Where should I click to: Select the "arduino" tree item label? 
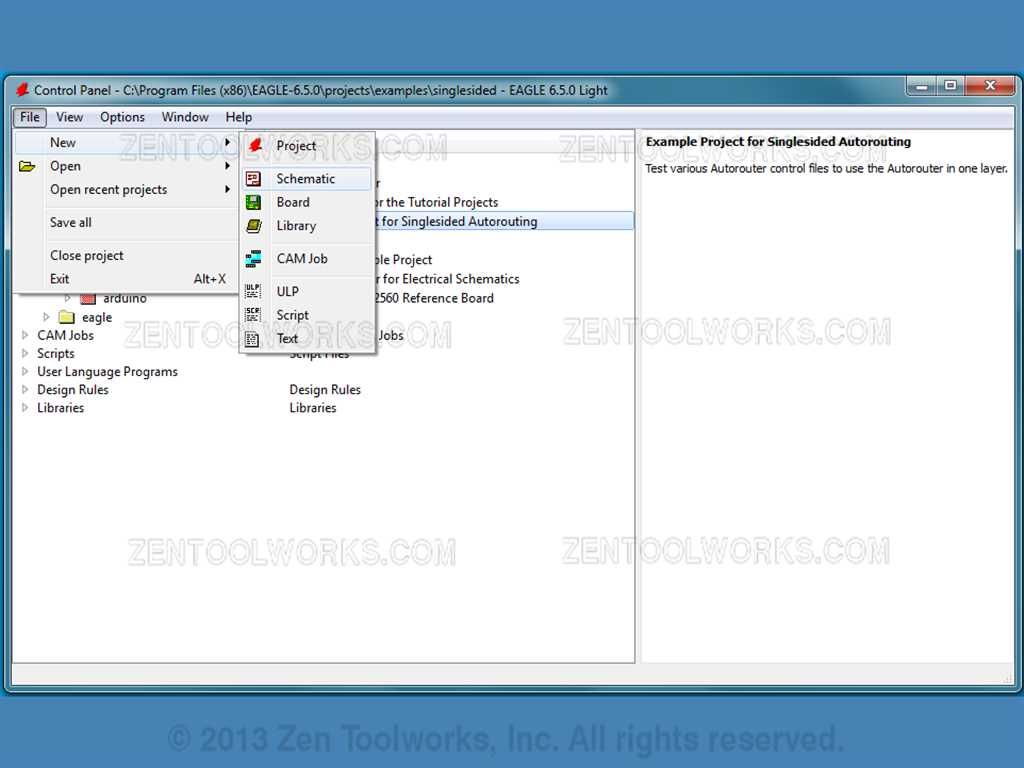124,298
